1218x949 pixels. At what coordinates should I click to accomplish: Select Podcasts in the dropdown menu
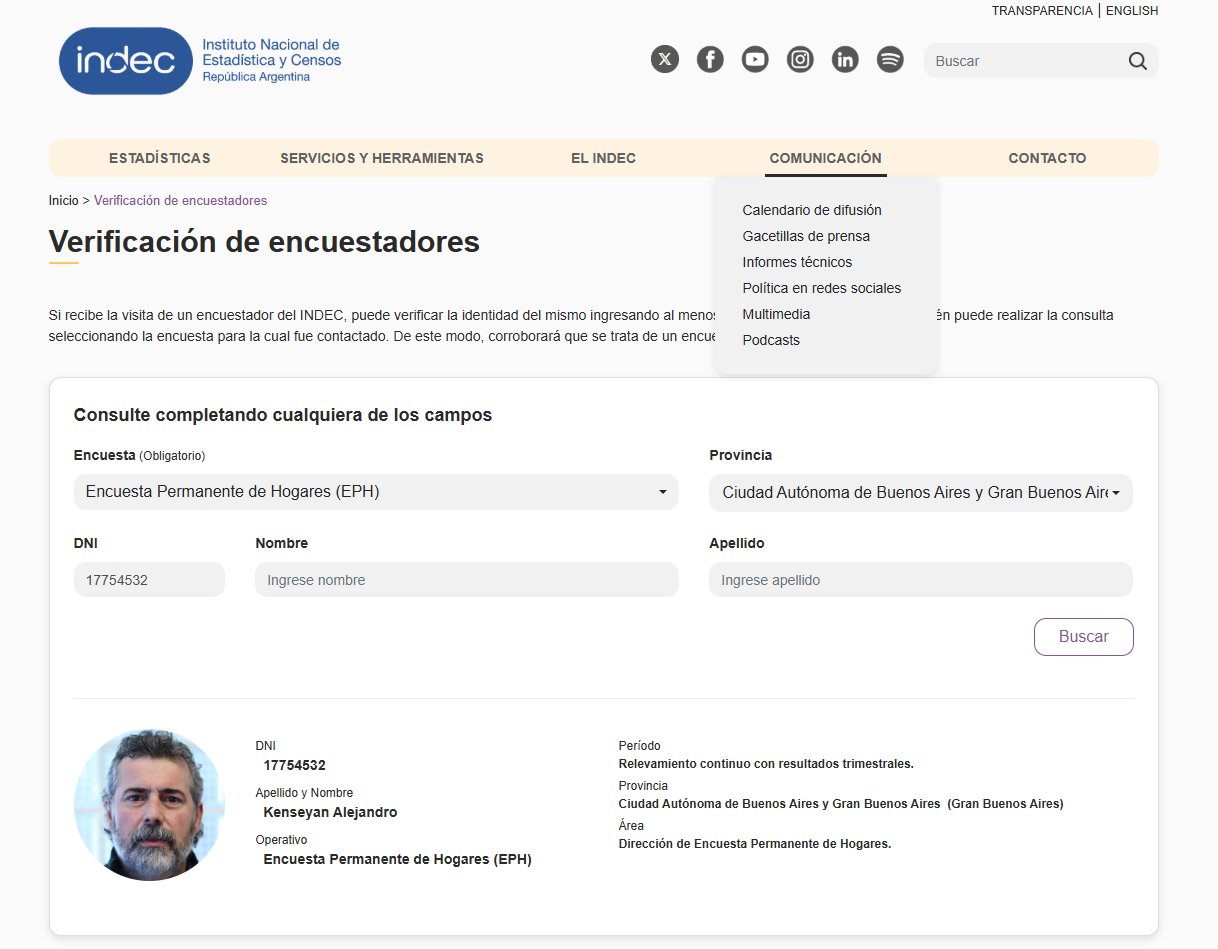[x=771, y=340]
